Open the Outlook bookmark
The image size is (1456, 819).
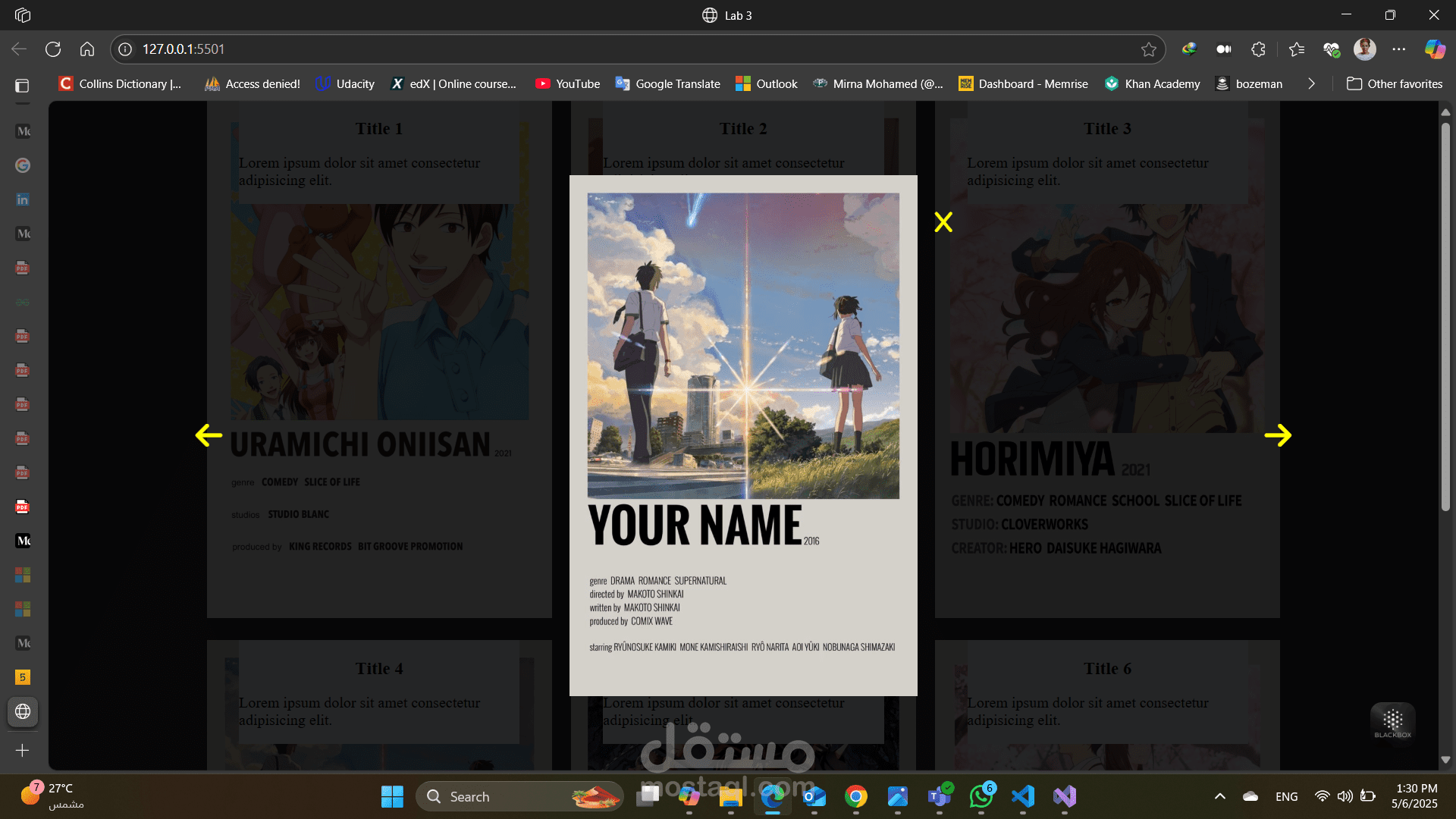tap(767, 84)
